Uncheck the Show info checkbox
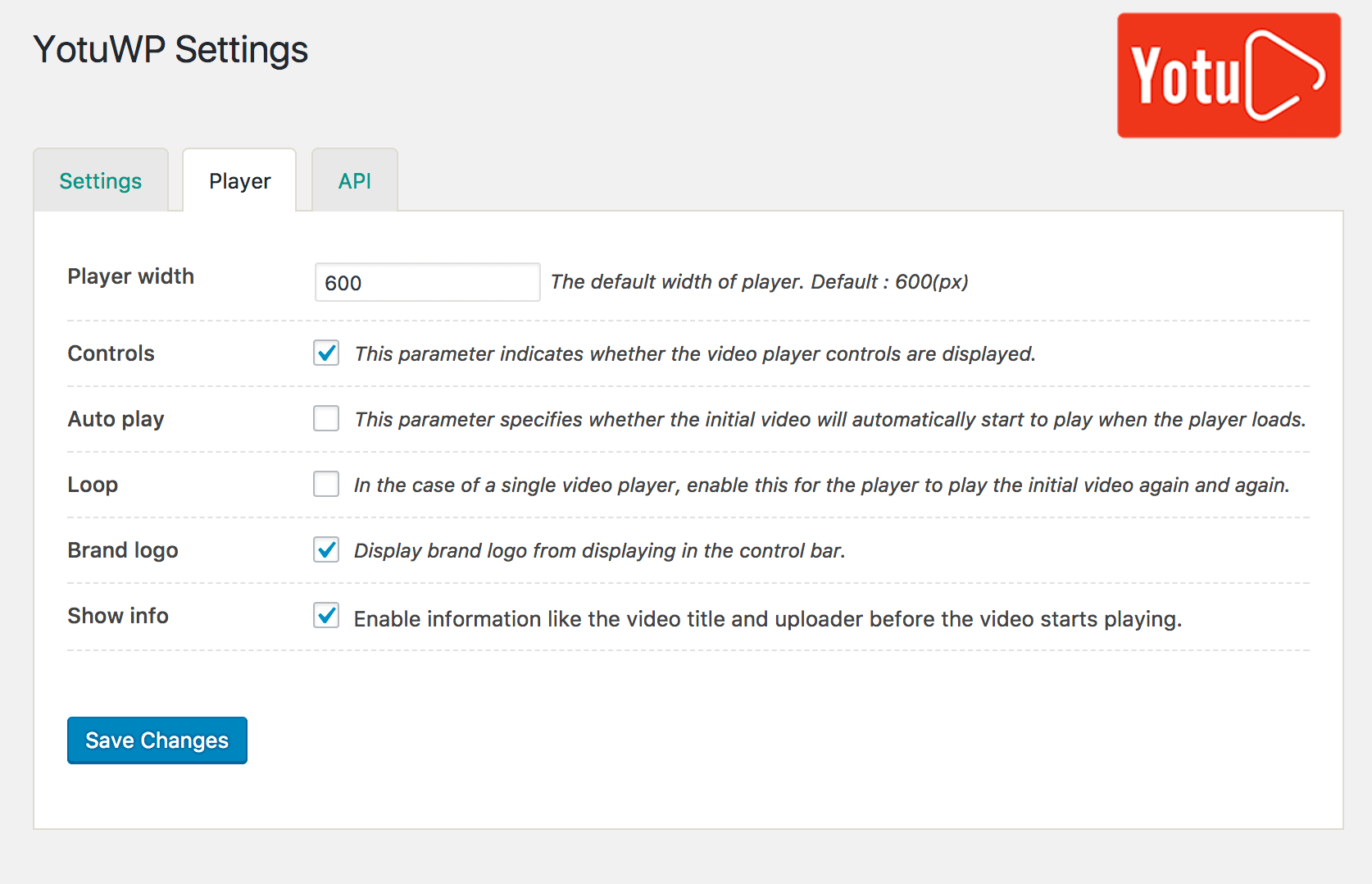The height and width of the screenshot is (884, 1372). pyautogui.click(x=326, y=616)
